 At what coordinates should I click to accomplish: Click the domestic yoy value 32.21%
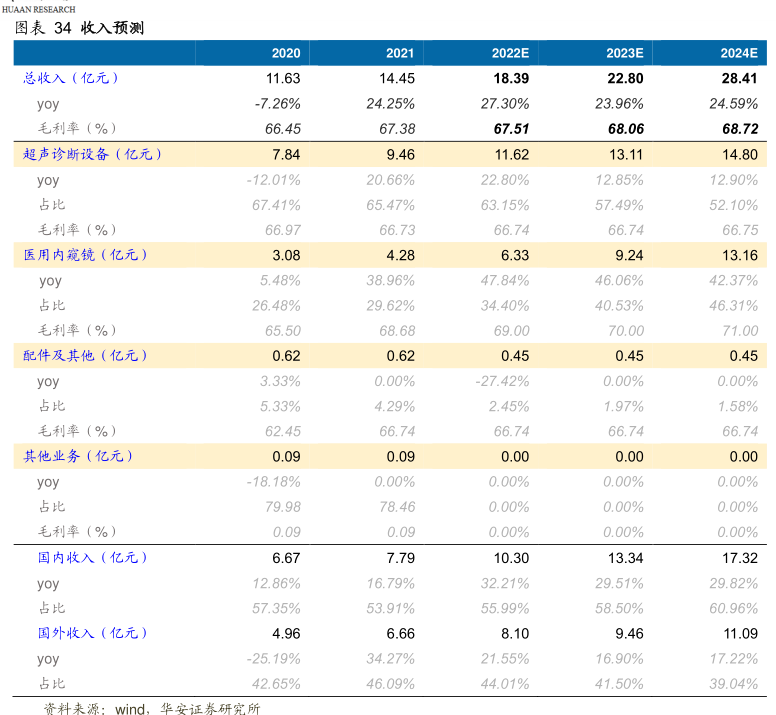point(505,584)
